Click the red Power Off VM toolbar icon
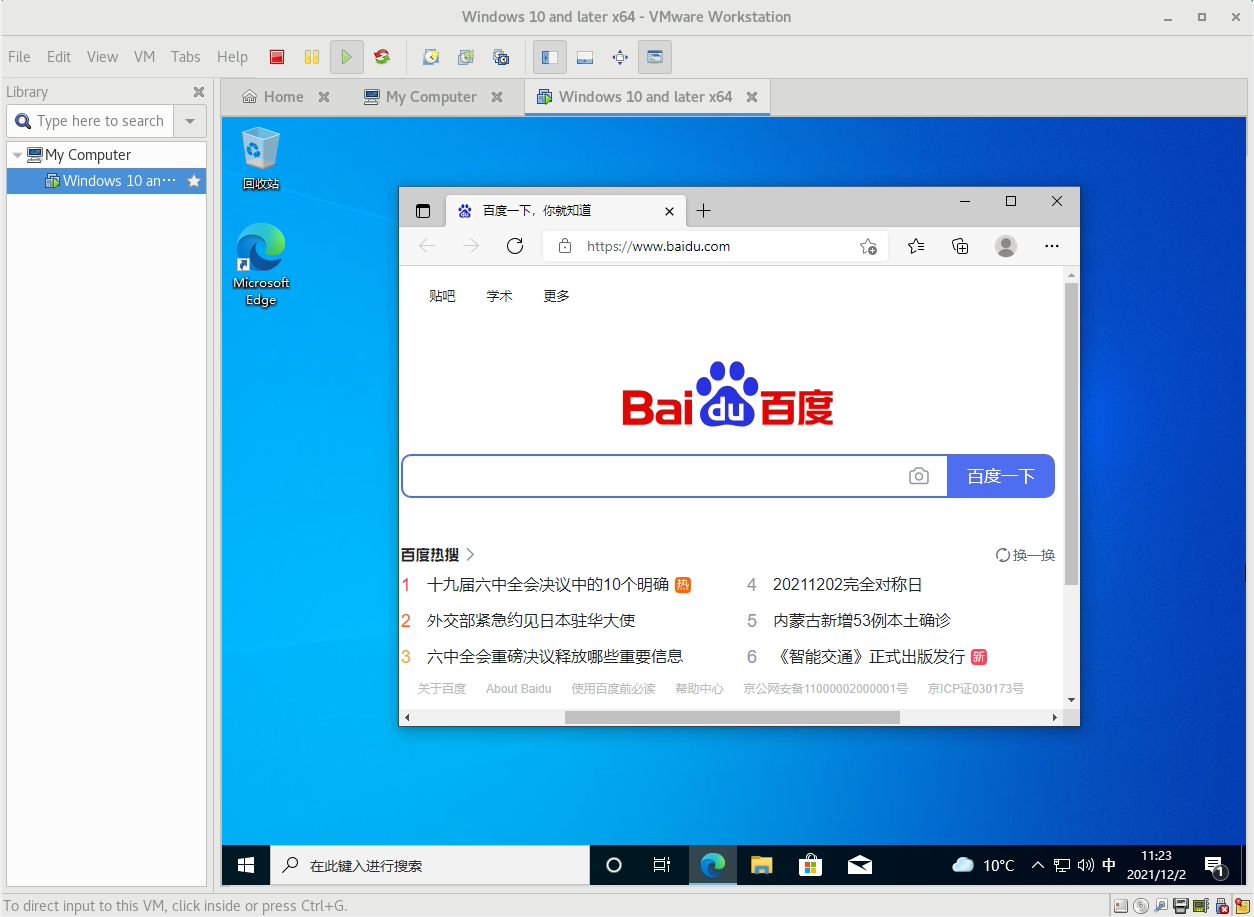The image size is (1254, 917). 277,57
